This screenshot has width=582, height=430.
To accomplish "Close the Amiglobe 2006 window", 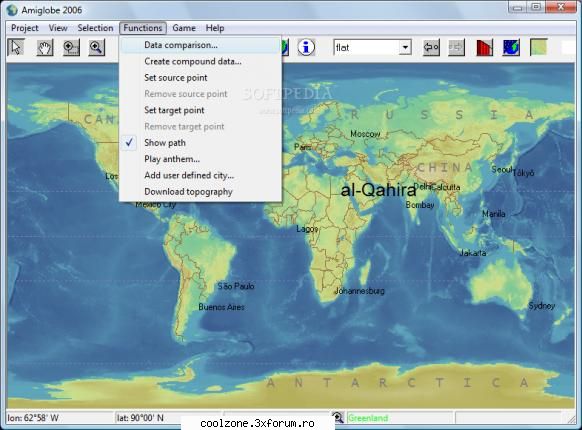I will (x=561, y=7).
